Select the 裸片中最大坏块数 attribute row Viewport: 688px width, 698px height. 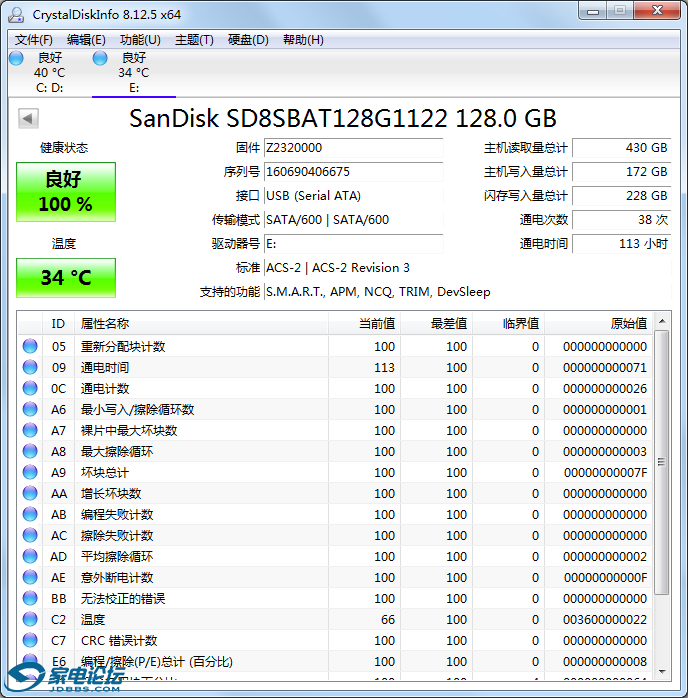click(x=335, y=430)
